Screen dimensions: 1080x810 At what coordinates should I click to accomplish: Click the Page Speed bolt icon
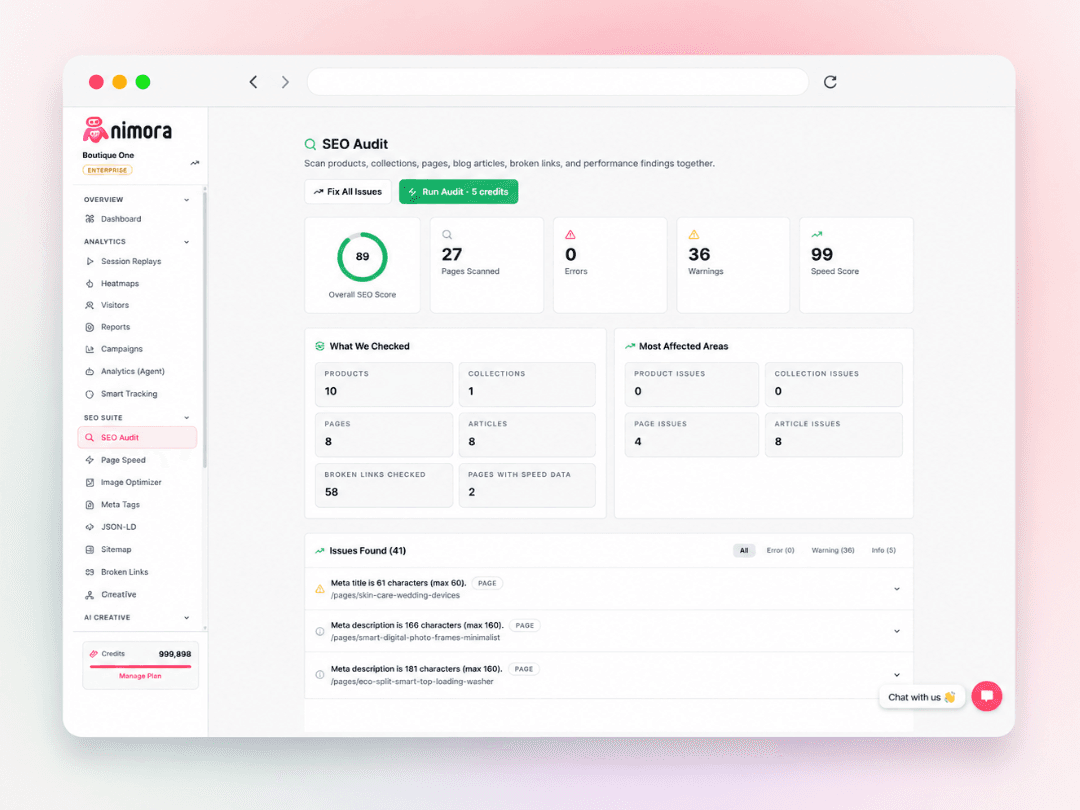click(90, 460)
